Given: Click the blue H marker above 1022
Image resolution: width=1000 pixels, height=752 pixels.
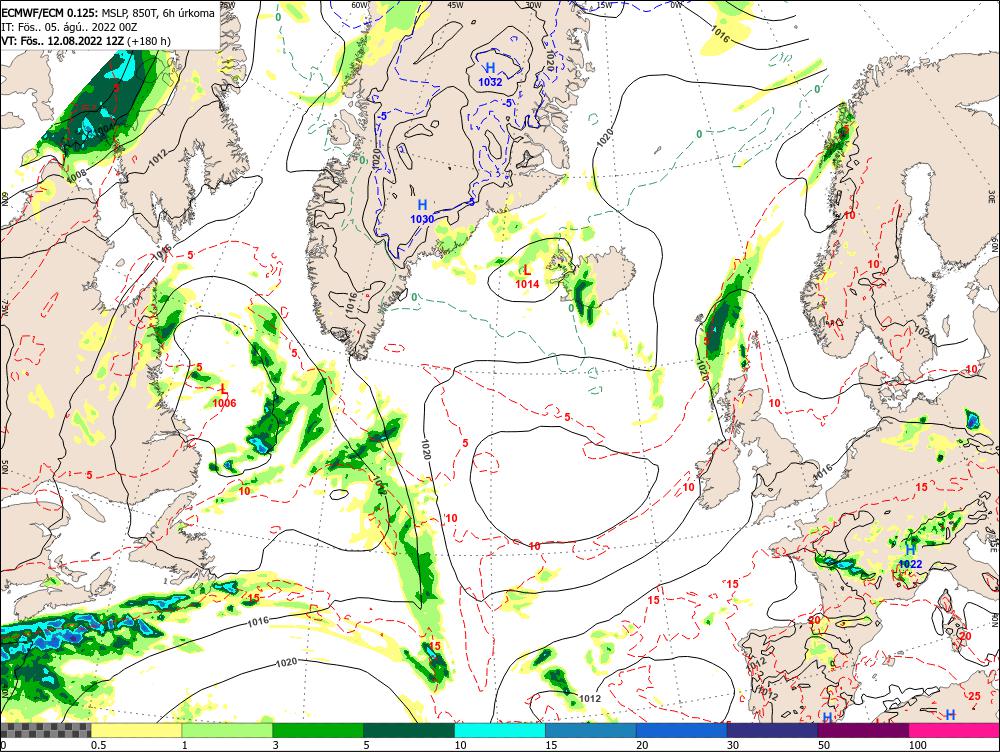Looking at the screenshot, I should (x=910, y=550).
